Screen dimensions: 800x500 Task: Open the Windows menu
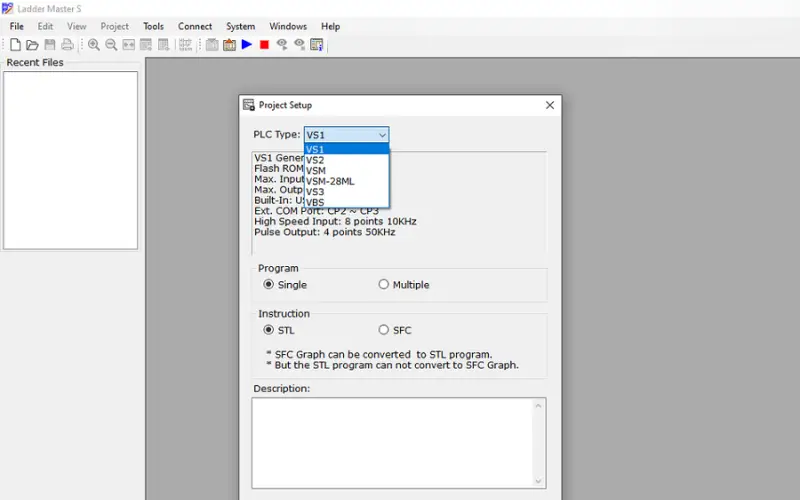[x=288, y=26]
